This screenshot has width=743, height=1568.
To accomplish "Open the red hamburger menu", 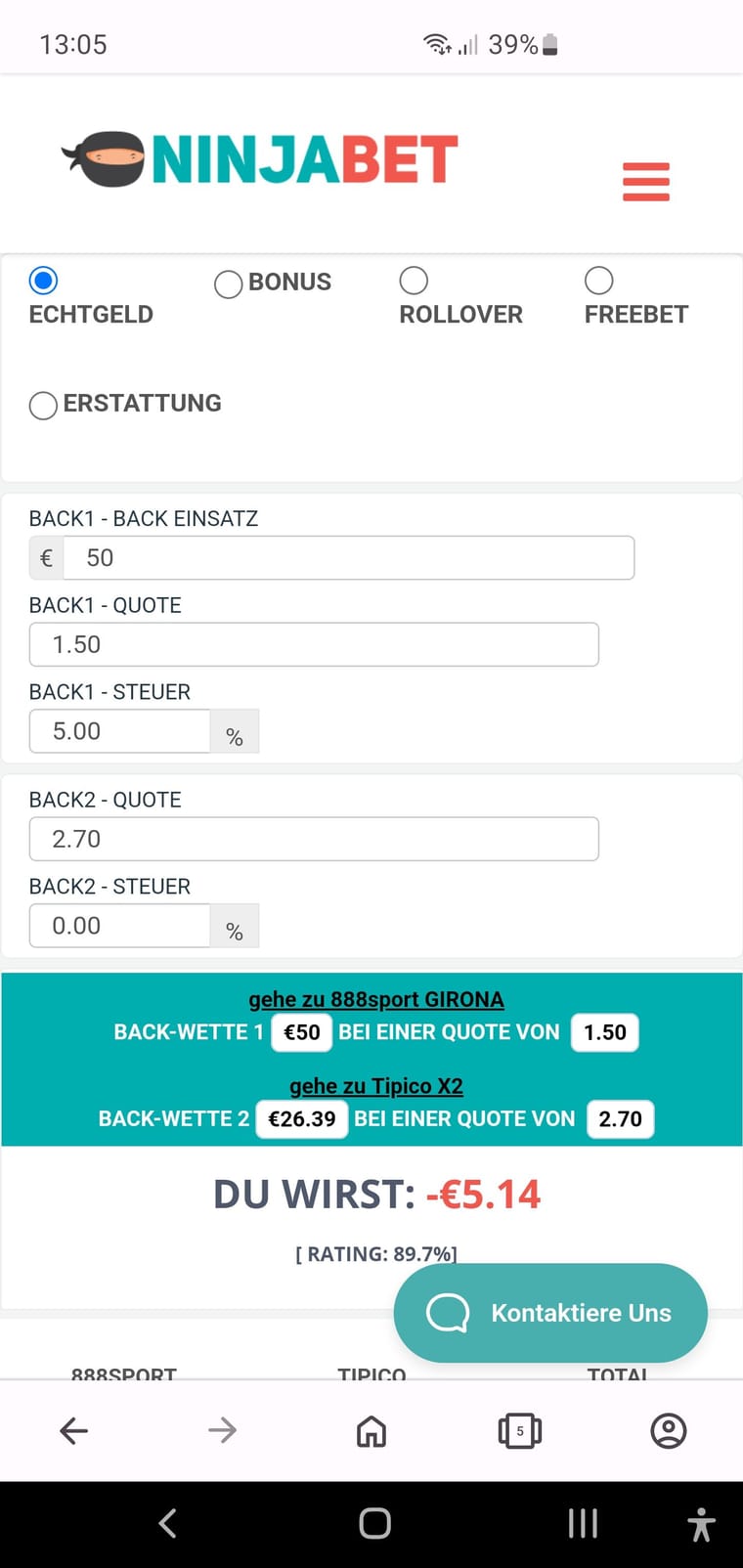I will [x=646, y=182].
